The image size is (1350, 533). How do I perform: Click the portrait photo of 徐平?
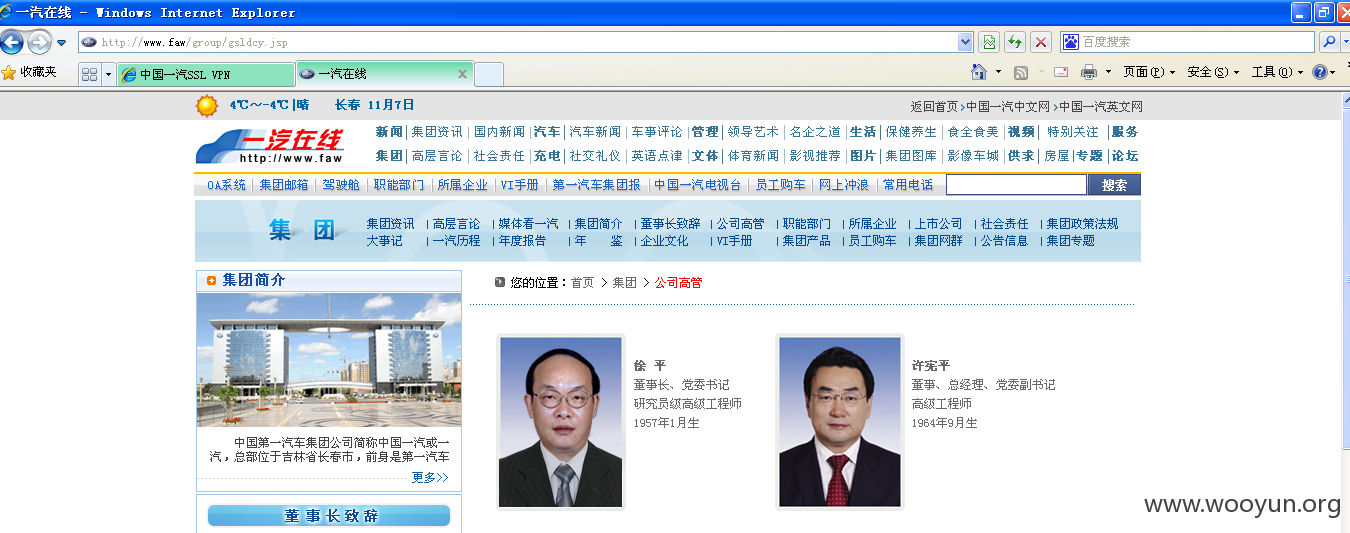pos(560,422)
